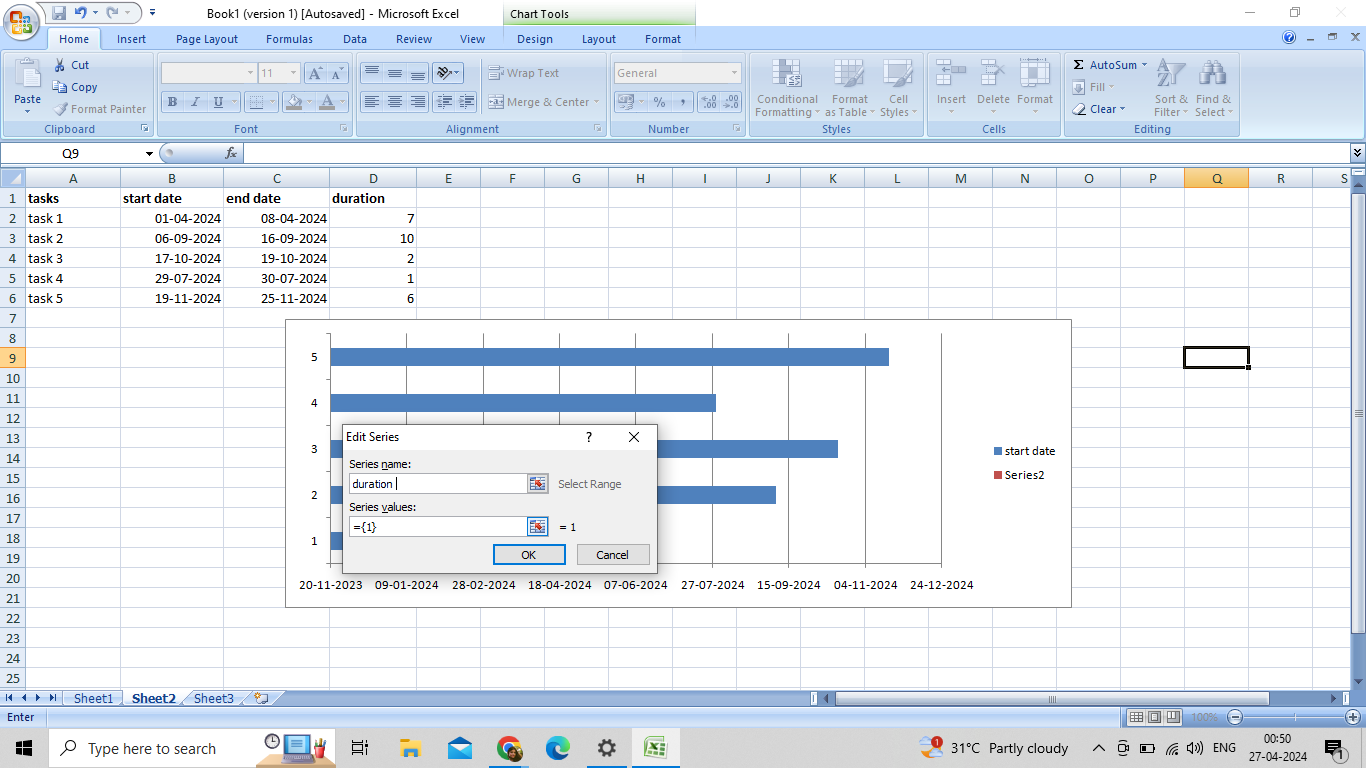
Task: Open Settings gear in Windows taskbar
Action: 606,748
